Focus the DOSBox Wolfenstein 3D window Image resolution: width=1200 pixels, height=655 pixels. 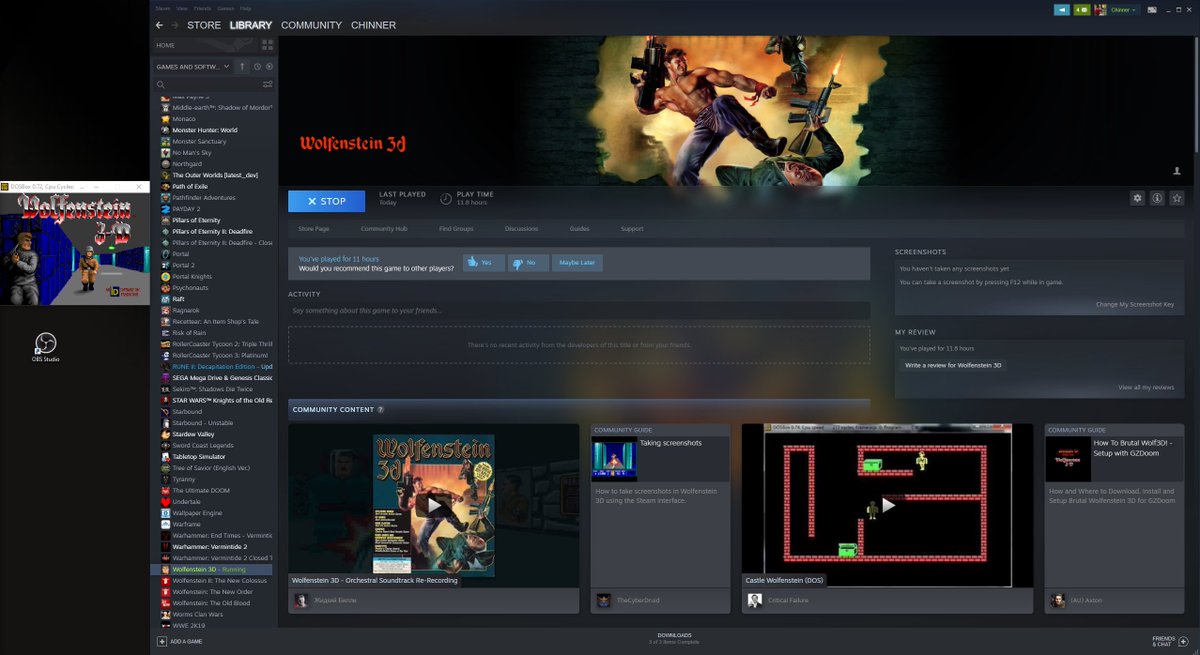point(75,244)
